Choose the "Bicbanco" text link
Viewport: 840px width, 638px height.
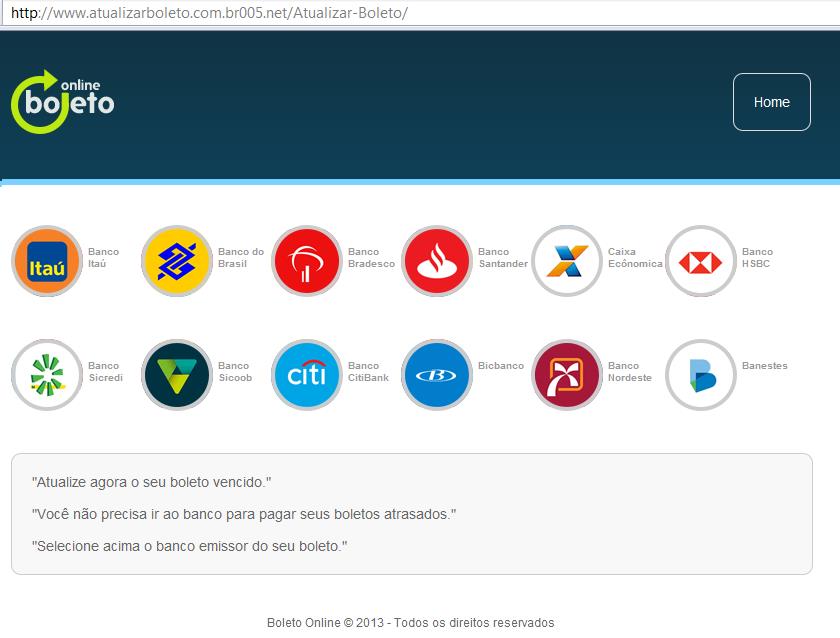click(501, 366)
